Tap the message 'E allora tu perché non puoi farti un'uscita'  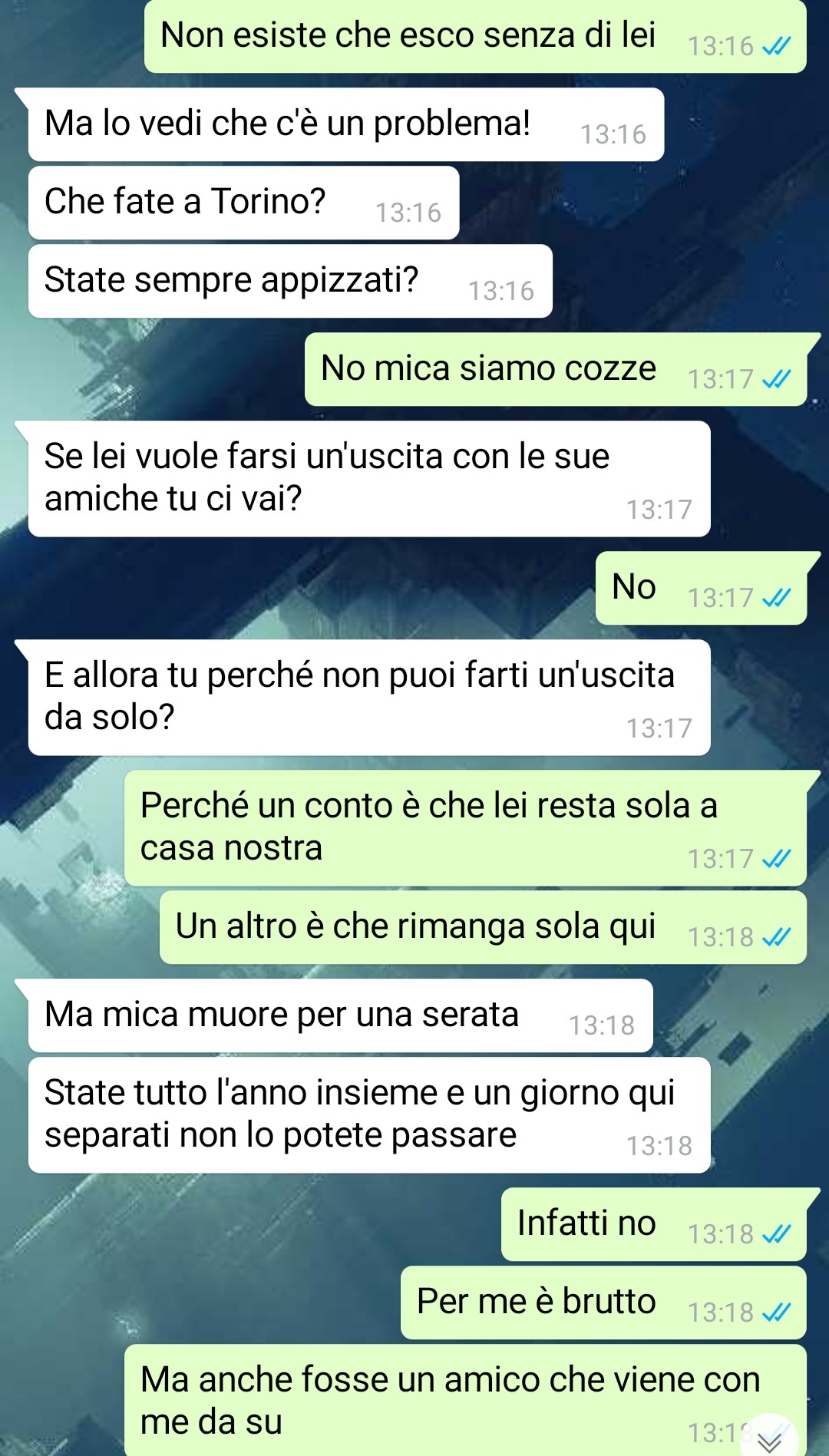tap(368, 698)
